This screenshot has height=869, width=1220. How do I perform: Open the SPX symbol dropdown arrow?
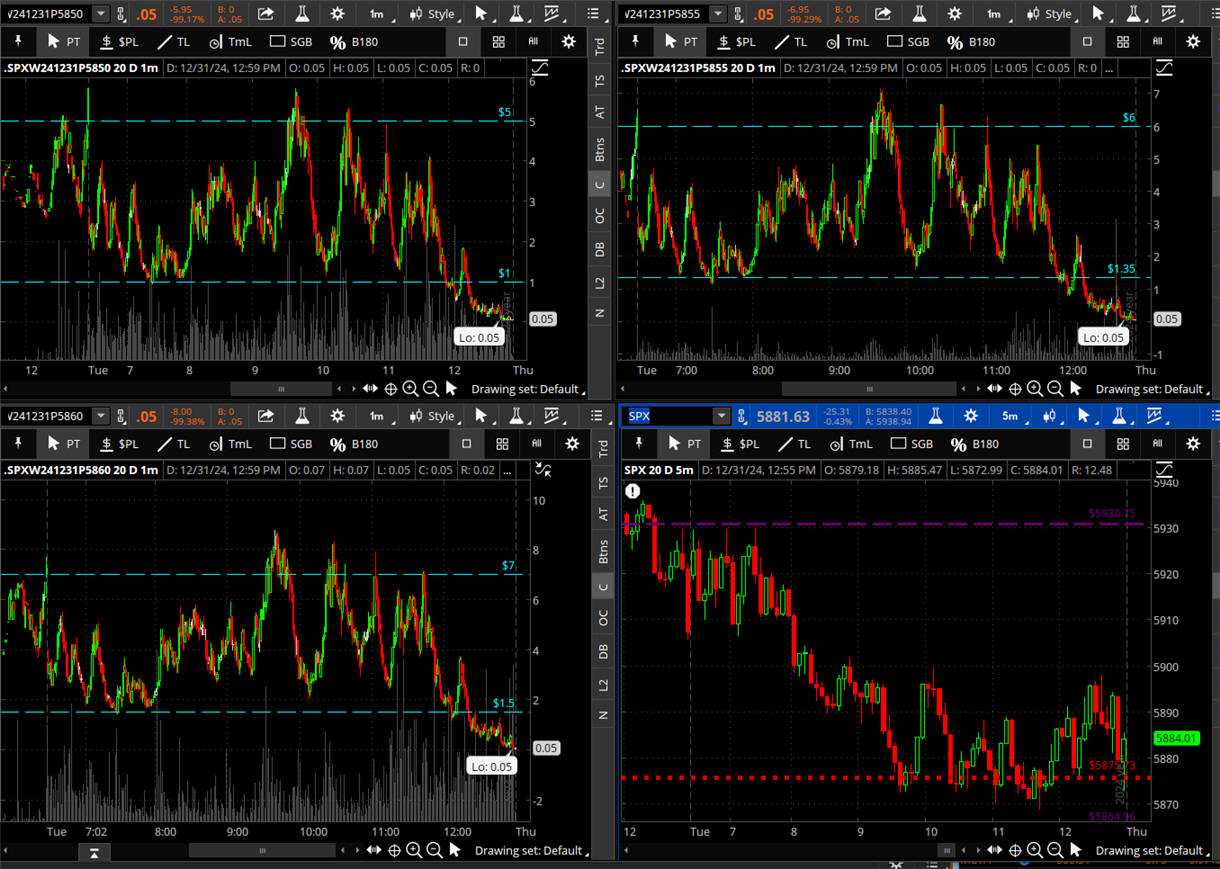pyautogui.click(x=721, y=416)
